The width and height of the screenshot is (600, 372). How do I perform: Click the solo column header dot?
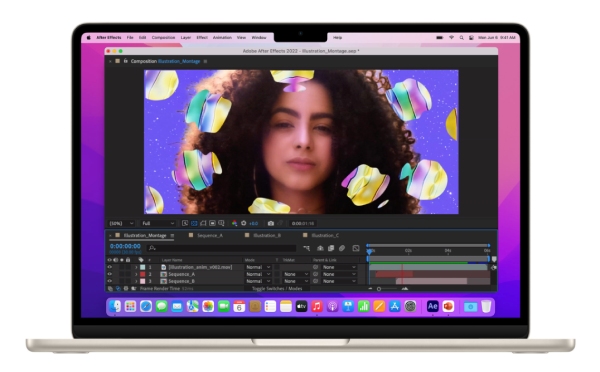tap(122, 260)
